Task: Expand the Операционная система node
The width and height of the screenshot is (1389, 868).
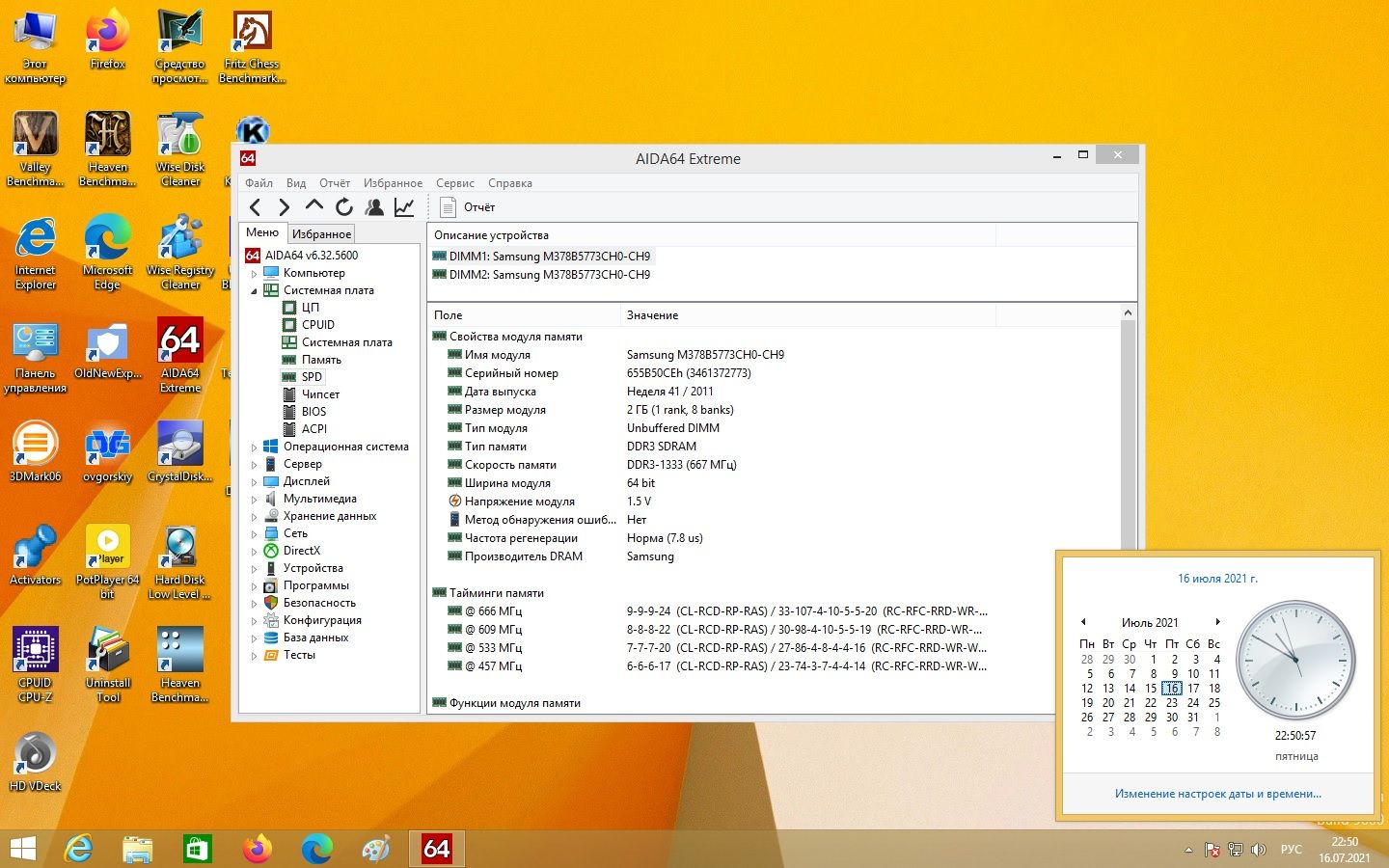Action: click(255, 448)
